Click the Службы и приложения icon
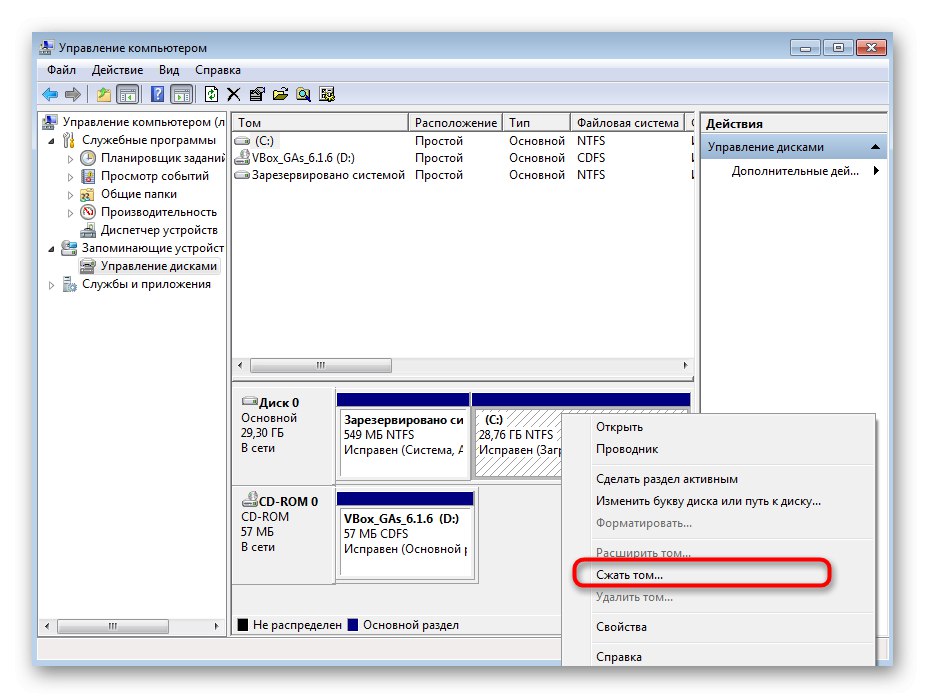925x698 pixels. click(70, 284)
